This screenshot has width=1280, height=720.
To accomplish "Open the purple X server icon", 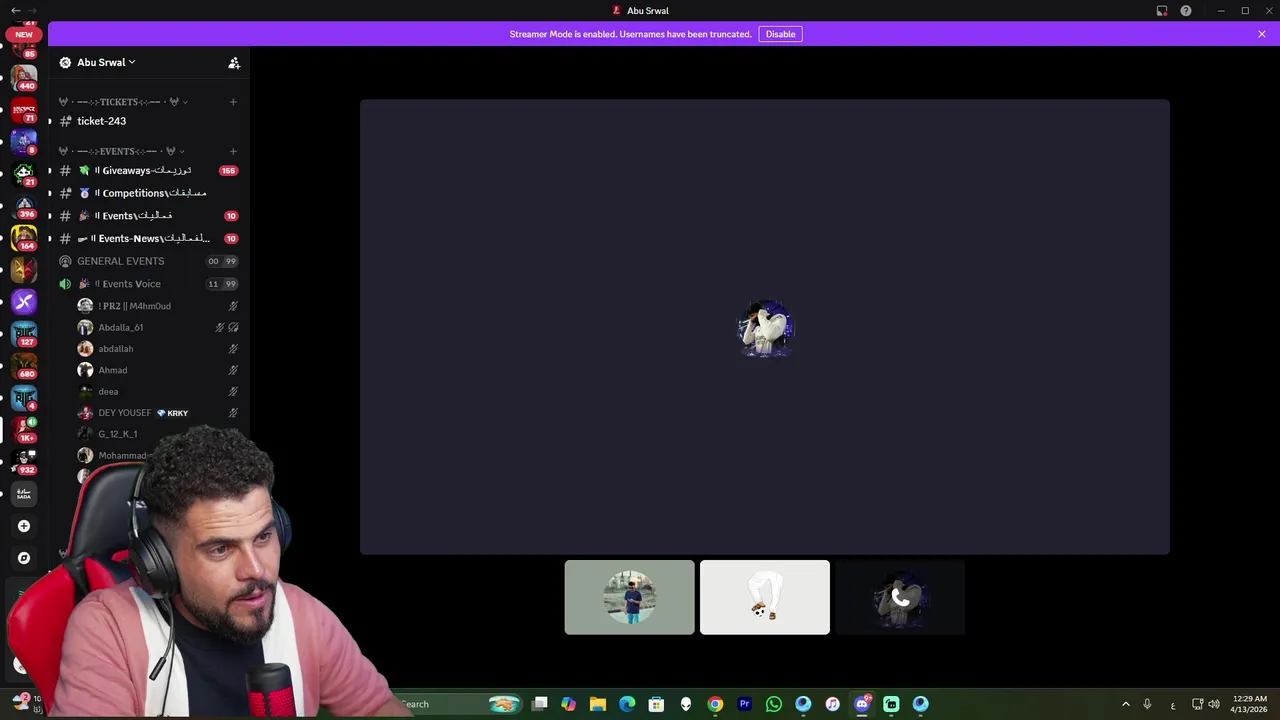I will (x=24, y=301).
